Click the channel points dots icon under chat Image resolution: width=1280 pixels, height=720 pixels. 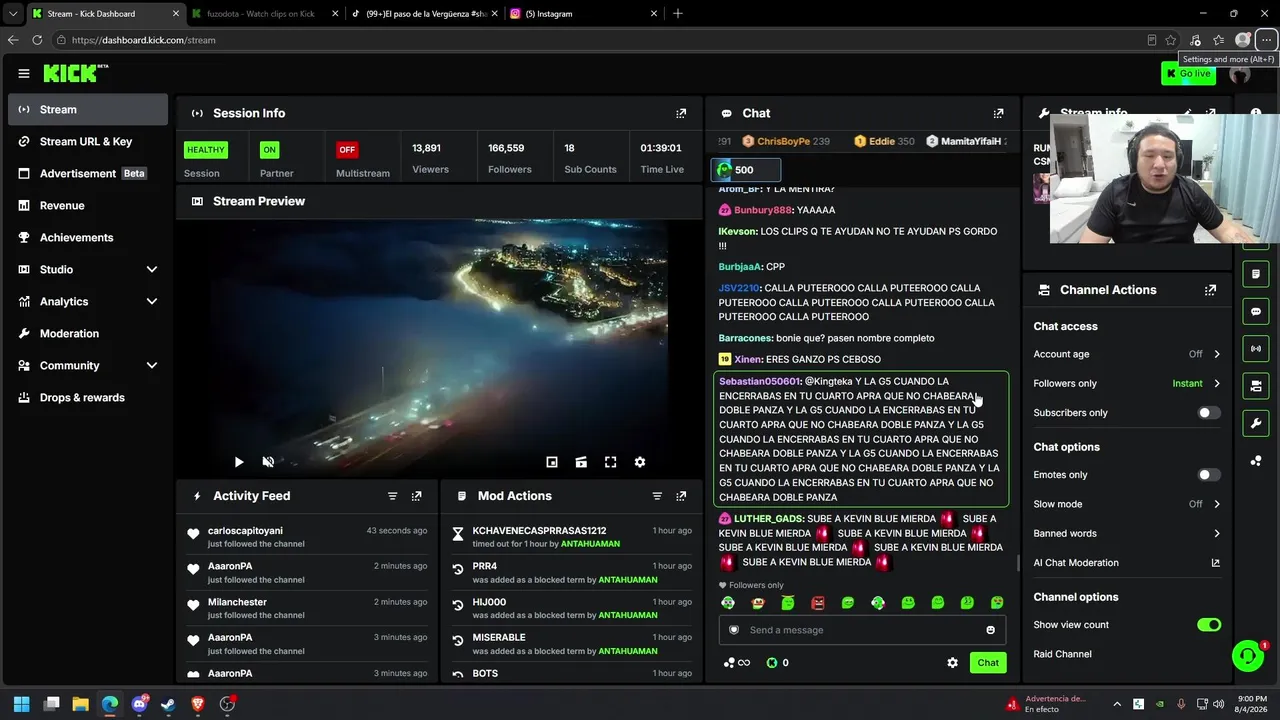point(729,663)
